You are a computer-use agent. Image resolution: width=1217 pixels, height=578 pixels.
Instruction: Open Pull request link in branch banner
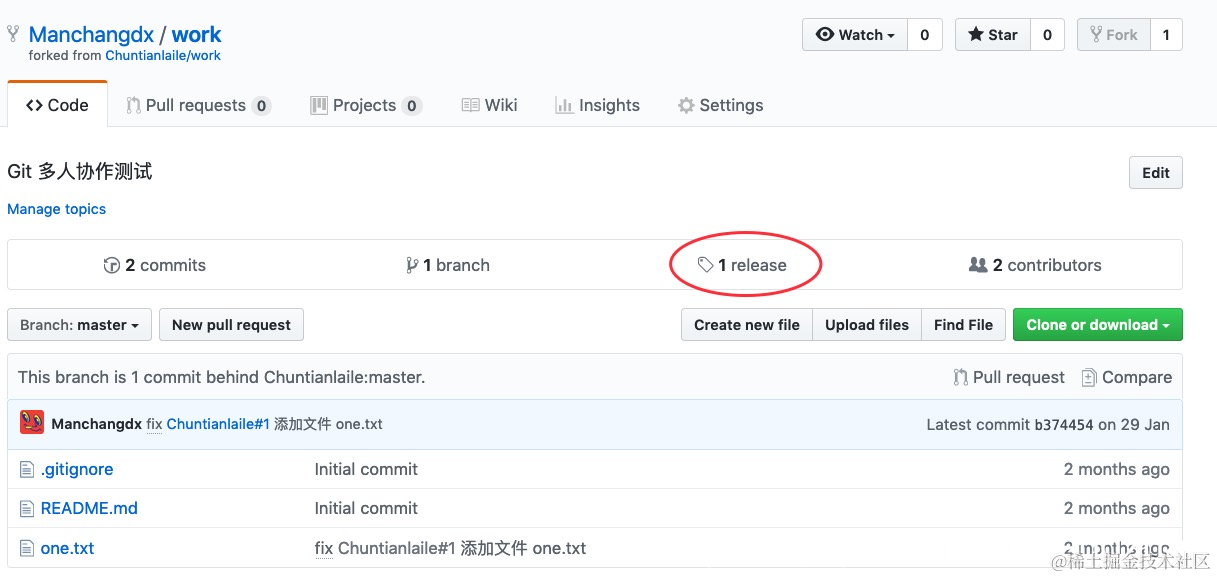[x=1009, y=377]
